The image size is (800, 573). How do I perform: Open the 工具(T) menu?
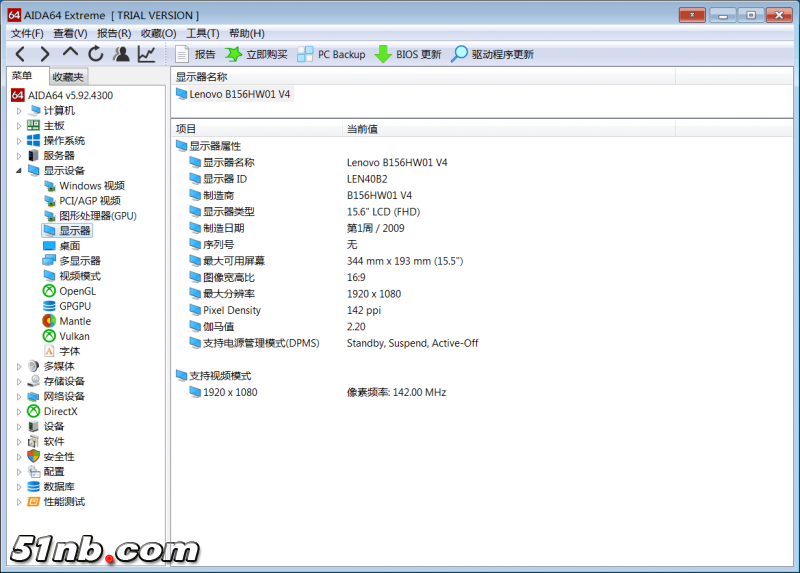tap(203, 34)
